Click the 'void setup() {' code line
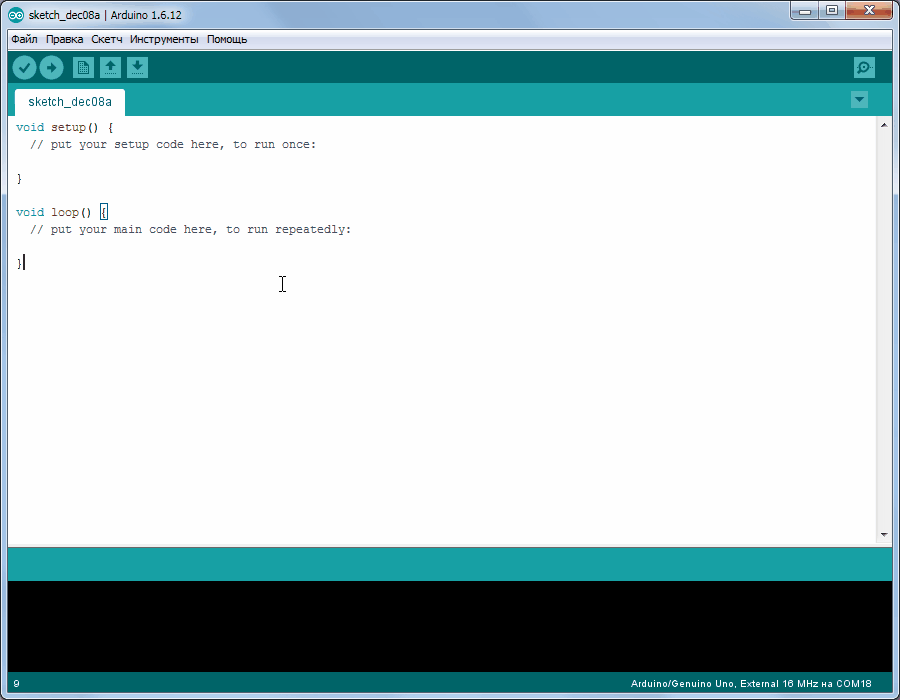This screenshot has width=900, height=700. click(65, 127)
